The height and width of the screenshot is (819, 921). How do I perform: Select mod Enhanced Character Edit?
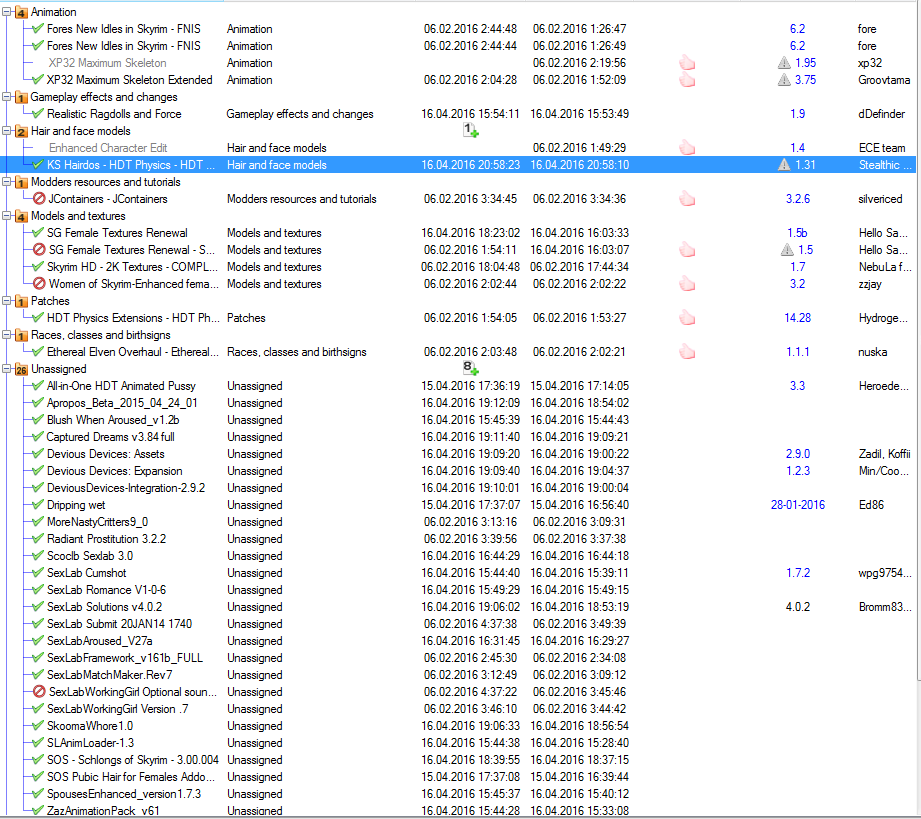click(108, 148)
